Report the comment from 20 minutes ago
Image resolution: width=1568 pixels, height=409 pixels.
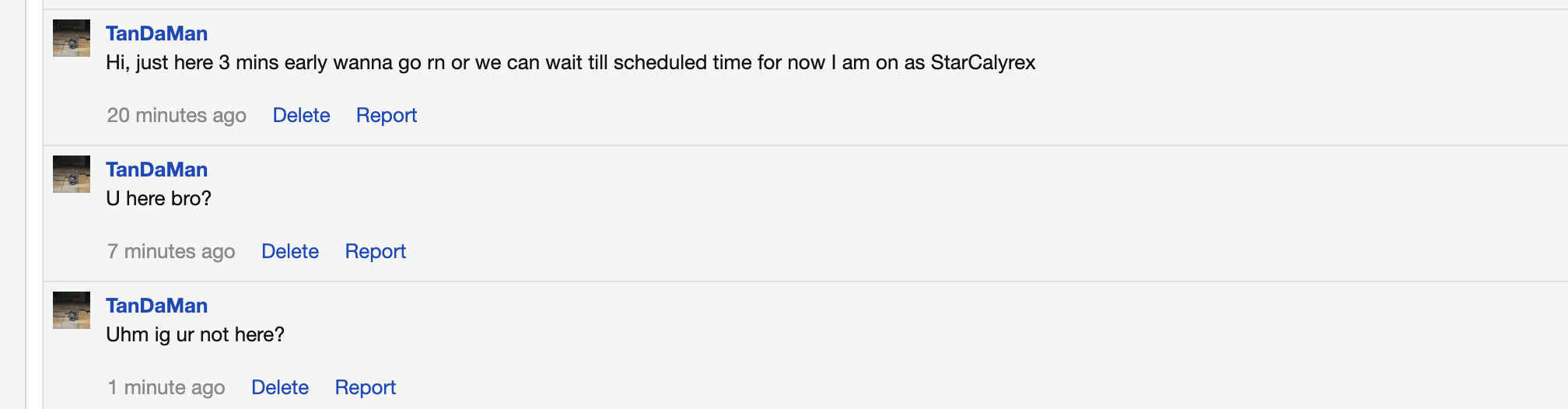click(x=387, y=115)
